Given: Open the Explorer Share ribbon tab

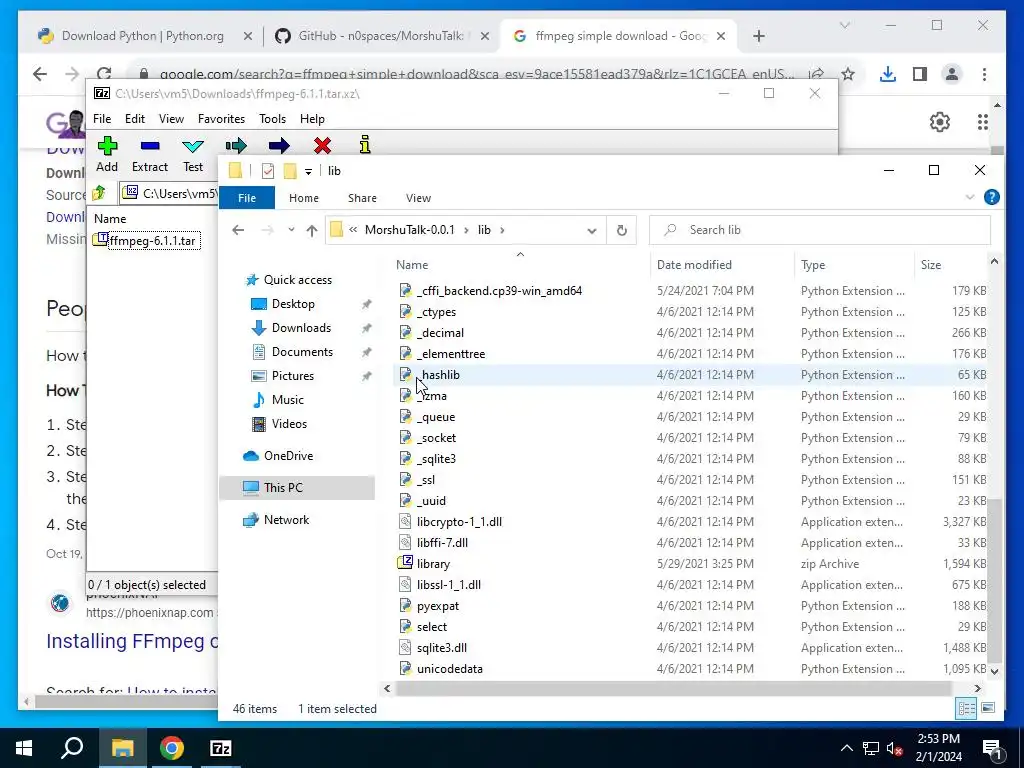Looking at the screenshot, I should coord(362,198).
